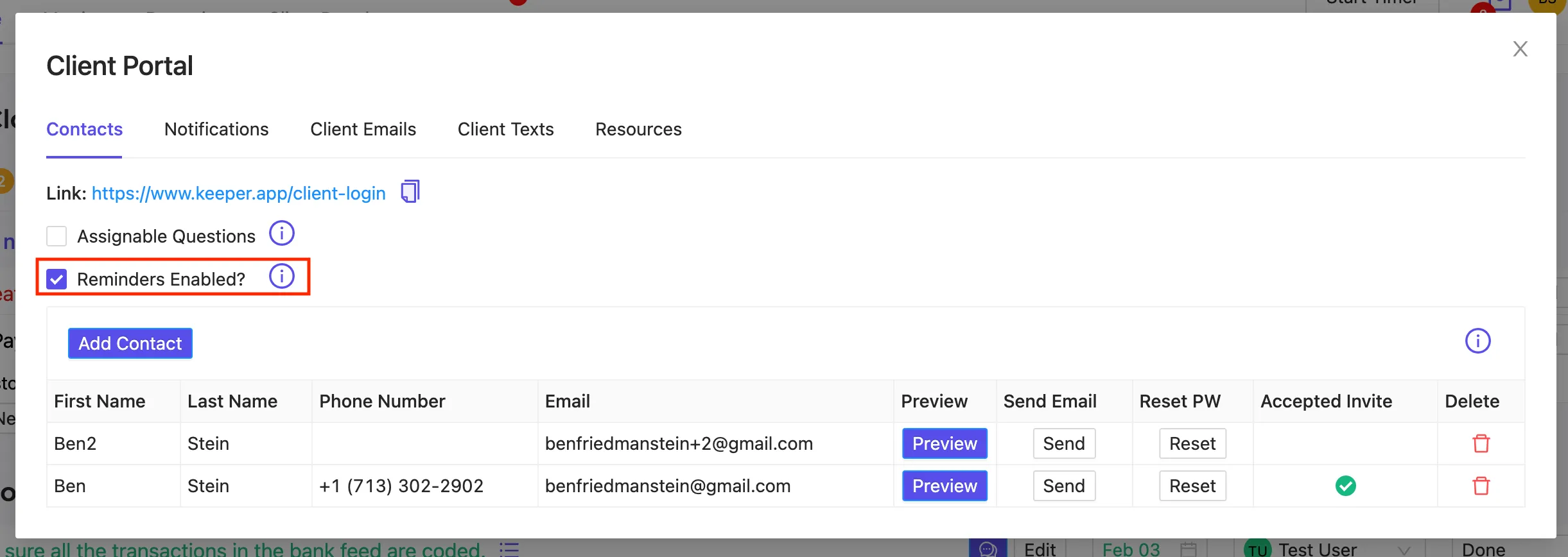
Task: Preview portal as Ben2 Stein
Action: pos(945,443)
